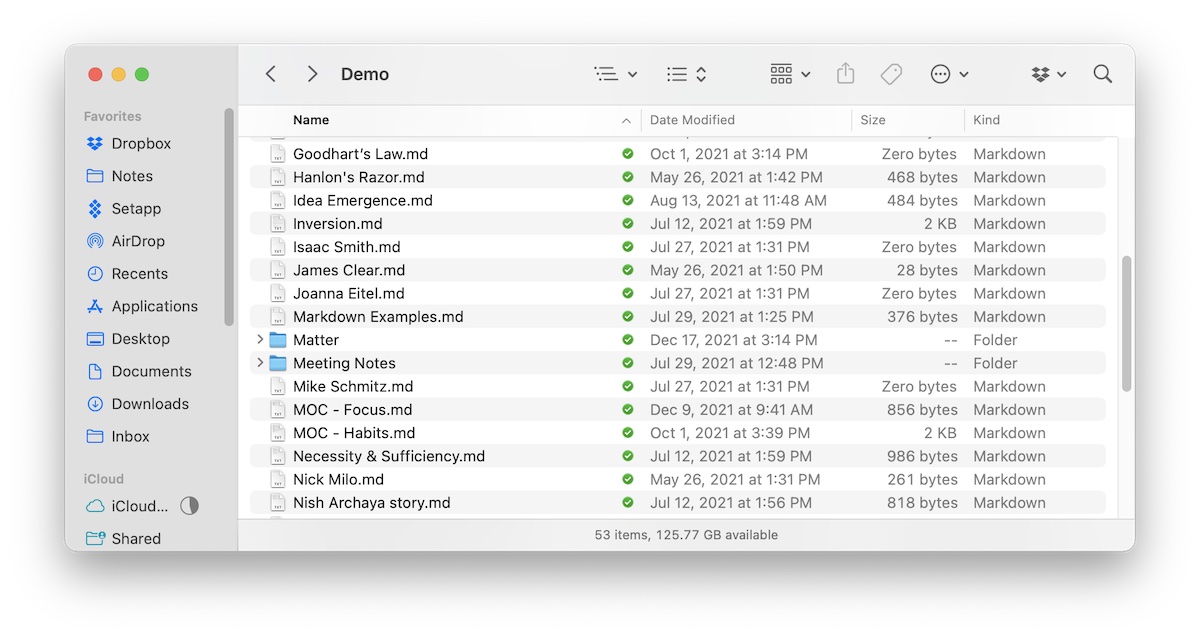Click the date Dec 9, 2021 at 9:41 AM
1200x637 pixels.
click(732, 410)
